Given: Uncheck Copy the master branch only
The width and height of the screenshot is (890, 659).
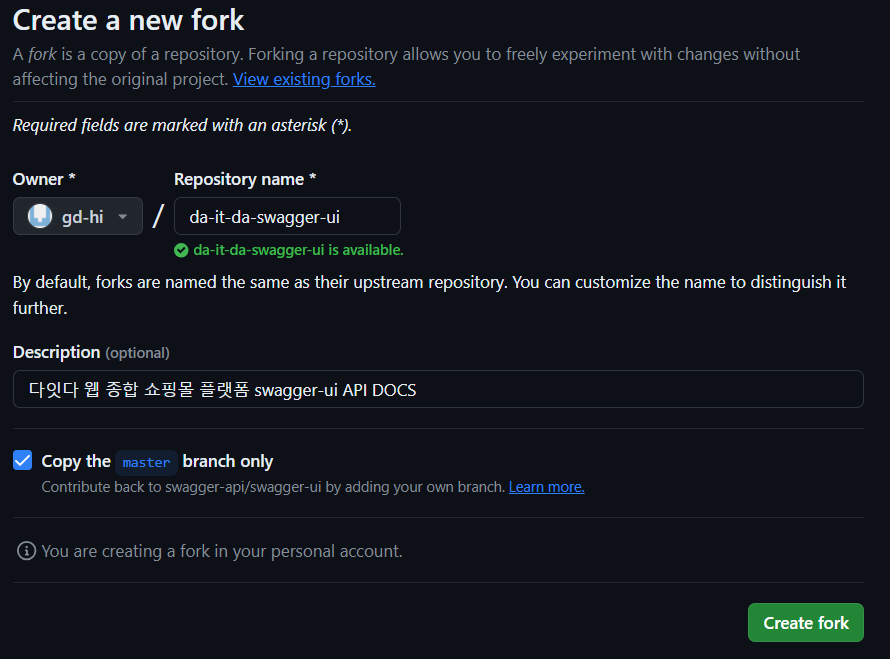Looking at the screenshot, I should click(23, 460).
